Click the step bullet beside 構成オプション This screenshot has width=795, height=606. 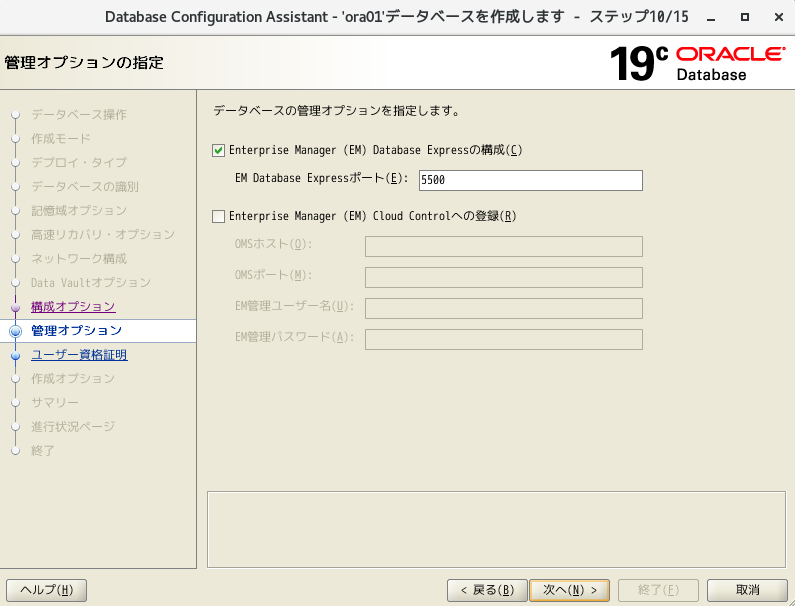[x=16, y=307]
